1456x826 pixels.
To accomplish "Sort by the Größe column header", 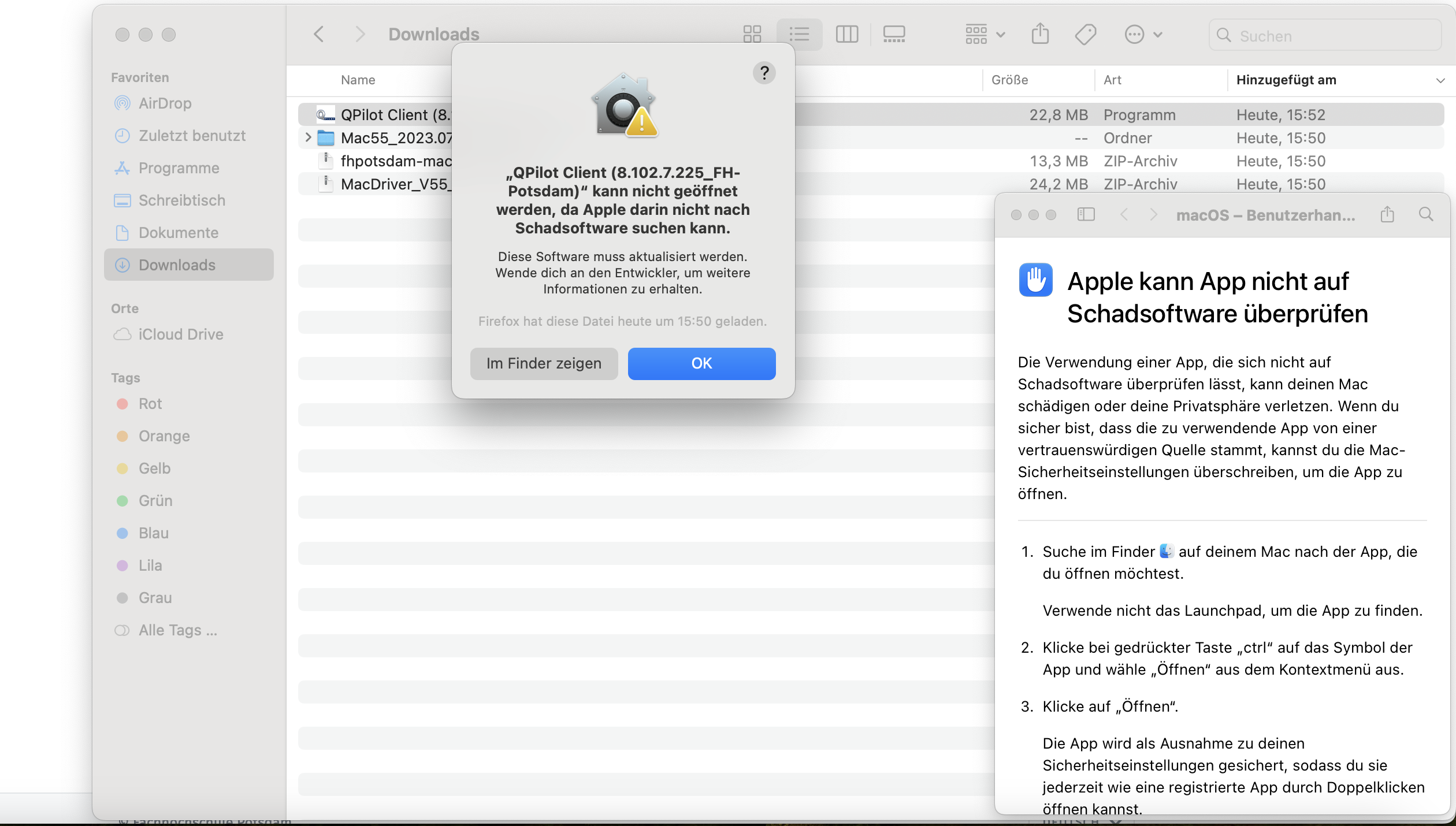I will click(x=1009, y=80).
